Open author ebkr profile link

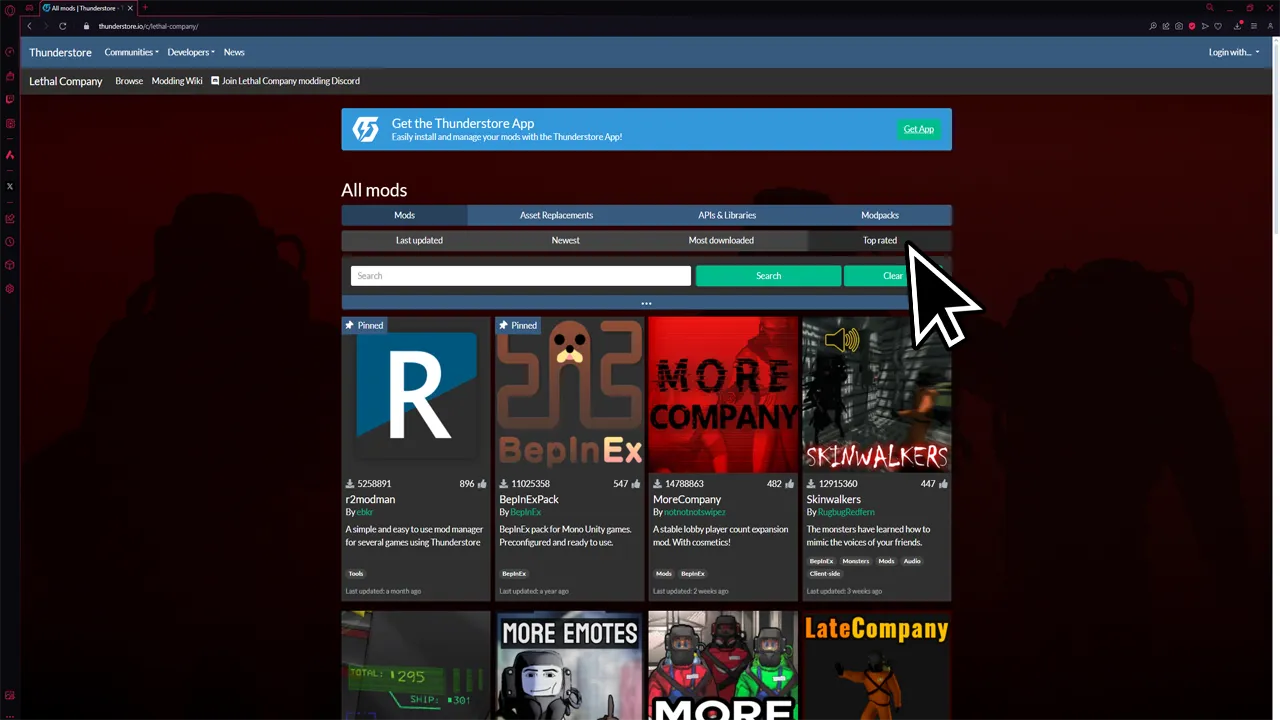365,512
